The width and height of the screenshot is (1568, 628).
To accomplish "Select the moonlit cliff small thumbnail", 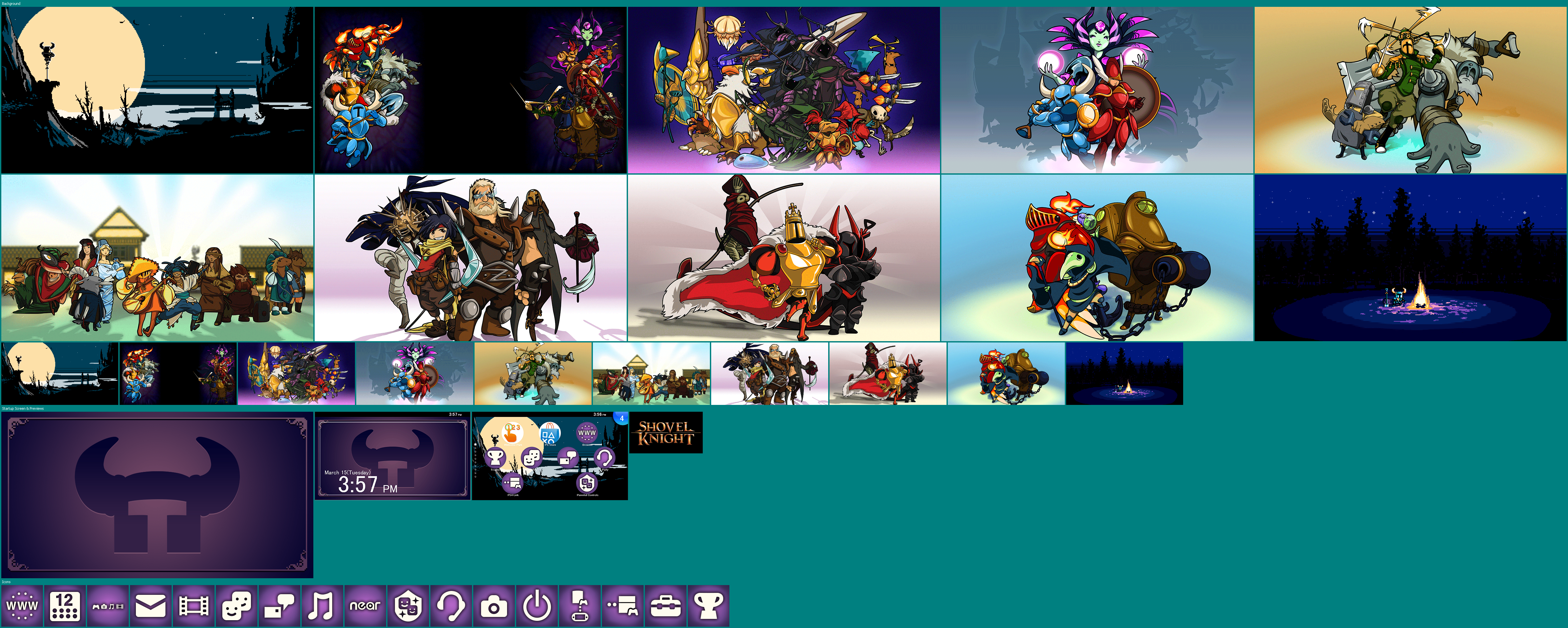I will 60,373.
